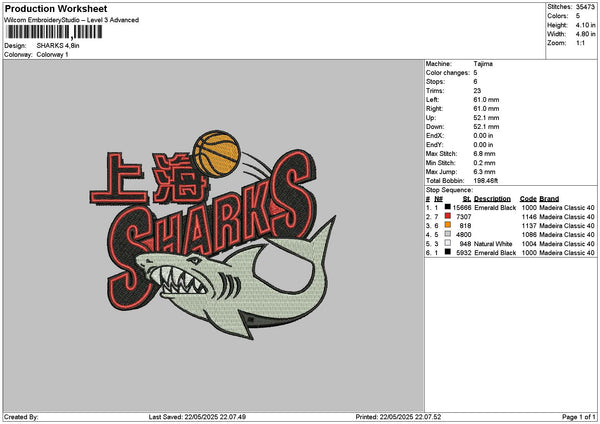Click the Width value '4.80 in'
Image resolution: width=600 pixels, height=424 pixels.
pyautogui.click(x=585, y=34)
